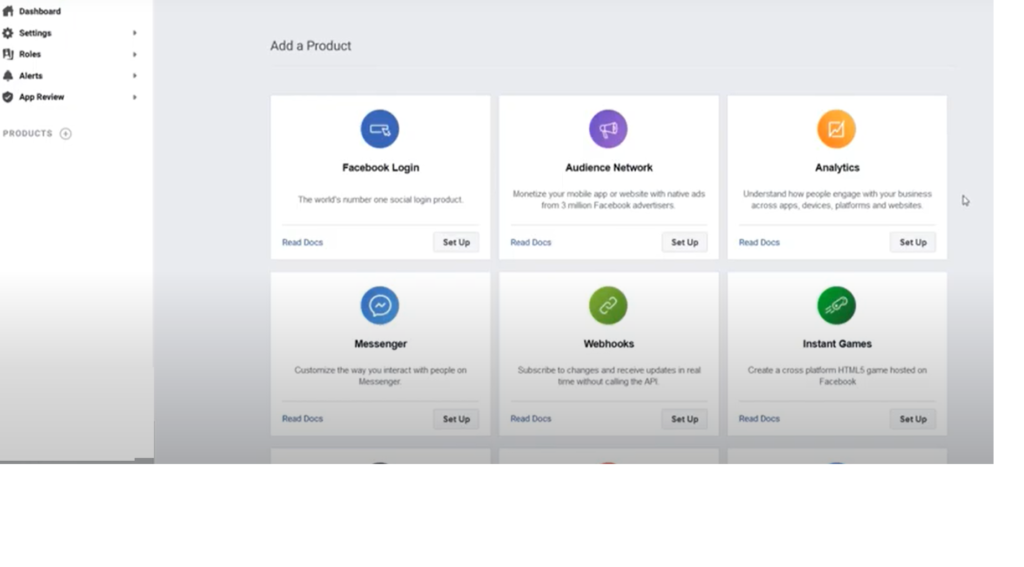This screenshot has width=1024, height=567.
Task: Set Up Messenger product
Action: point(456,419)
